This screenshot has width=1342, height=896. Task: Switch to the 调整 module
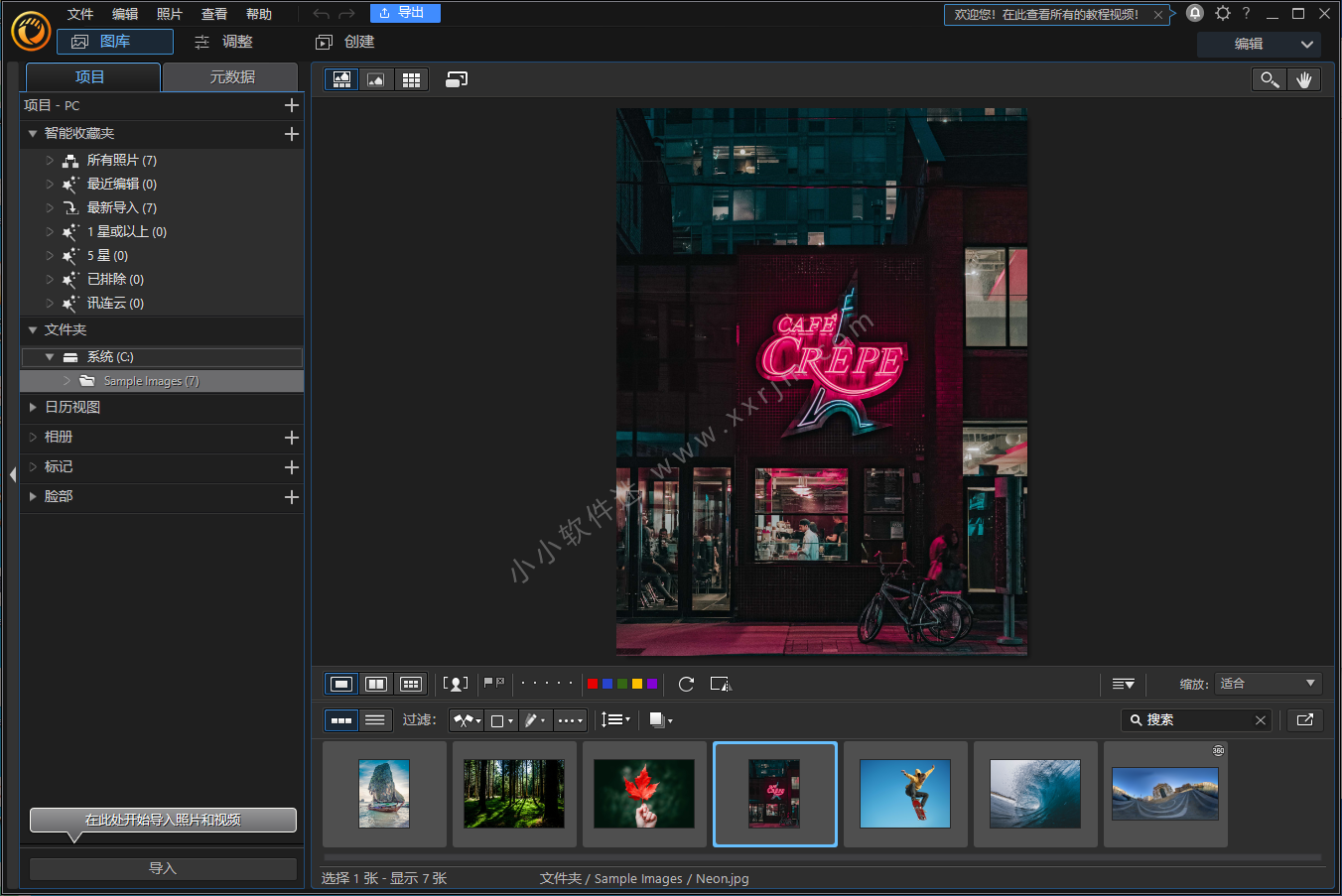coord(224,42)
